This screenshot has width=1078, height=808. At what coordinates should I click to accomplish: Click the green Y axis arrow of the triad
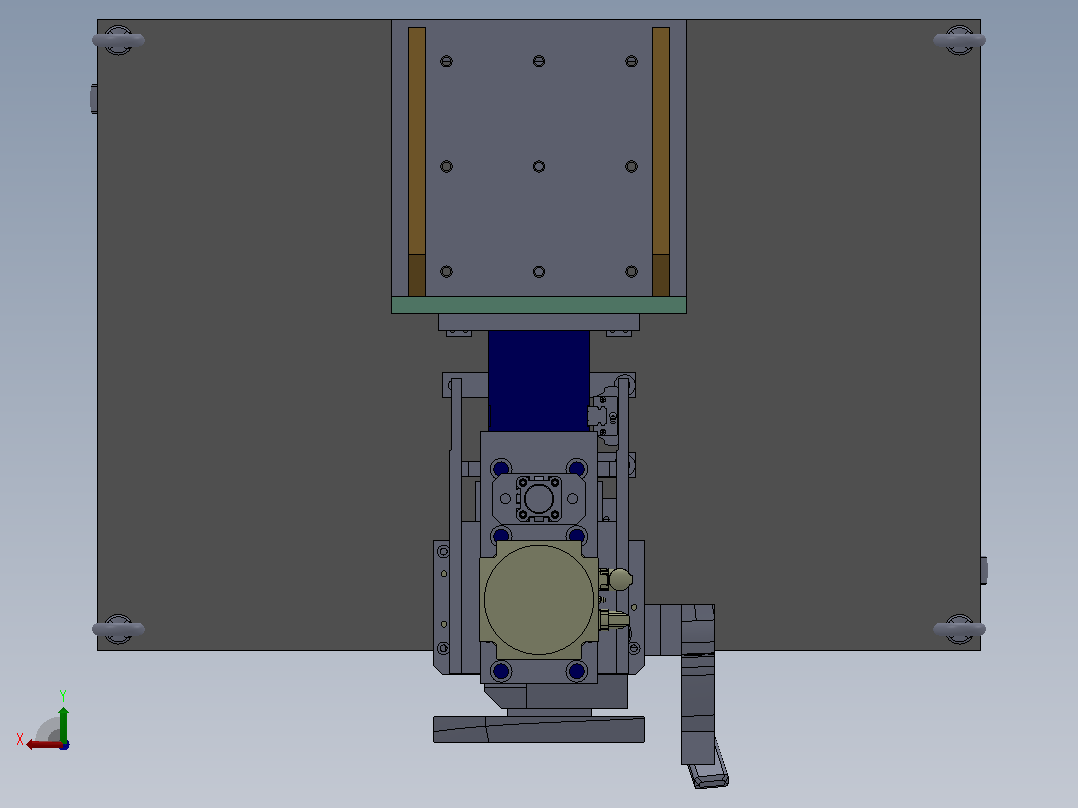tap(63, 723)
